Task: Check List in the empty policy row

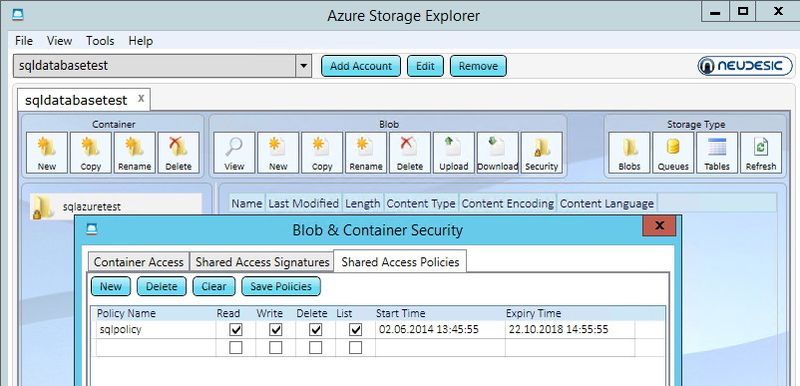Action: 356,348
